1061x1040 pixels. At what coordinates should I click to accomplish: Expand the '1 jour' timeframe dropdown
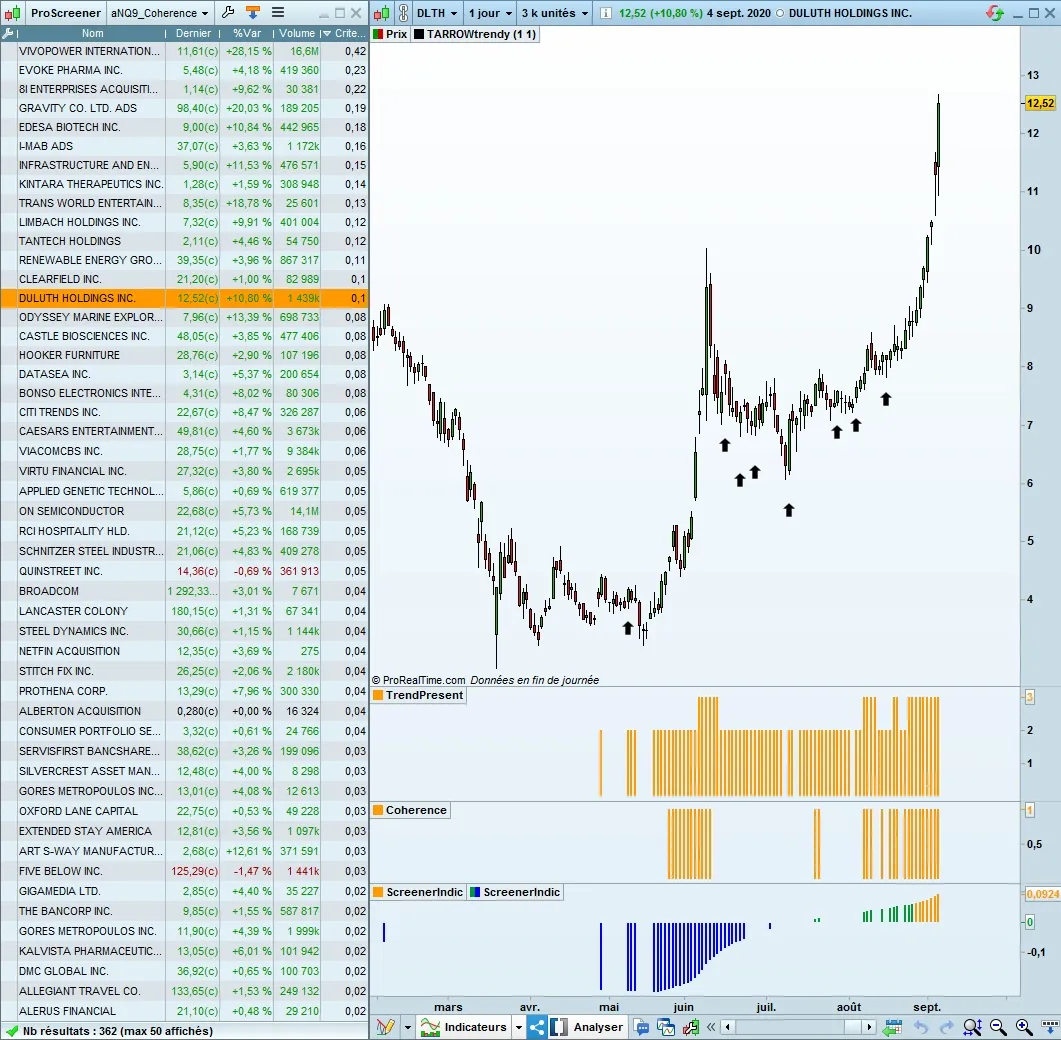[x=490, y=13]
